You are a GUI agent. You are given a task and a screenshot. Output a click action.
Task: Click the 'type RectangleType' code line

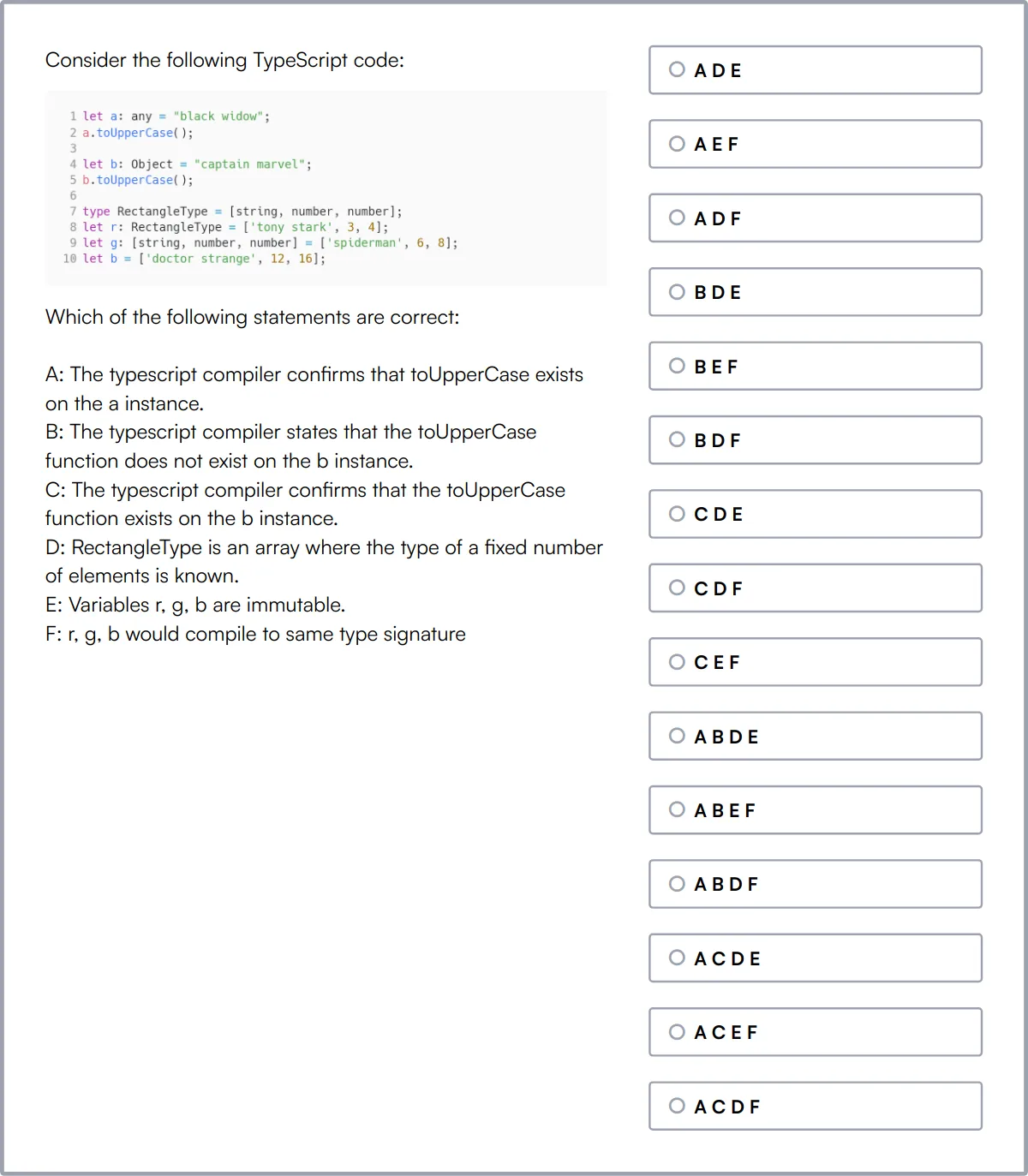(242, 212)
